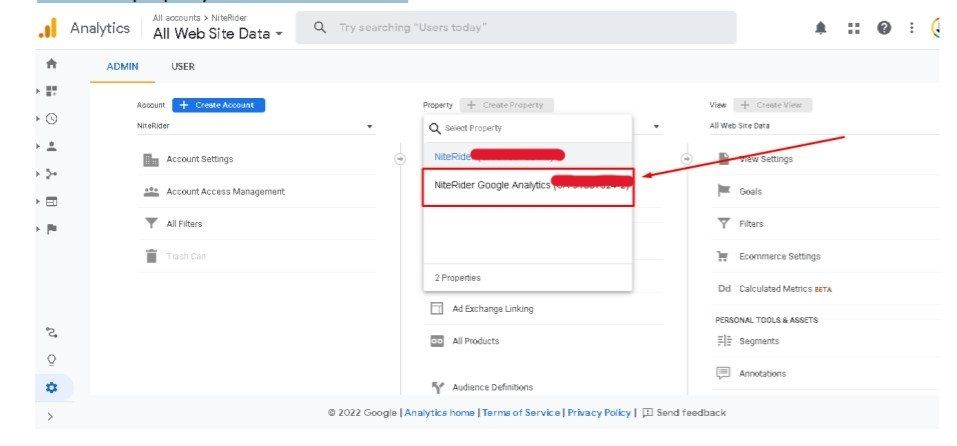Open the All Web Site Data view dropdown
Image resolution: width=957 pixels, height=446 pixels.
click(824, 126)
